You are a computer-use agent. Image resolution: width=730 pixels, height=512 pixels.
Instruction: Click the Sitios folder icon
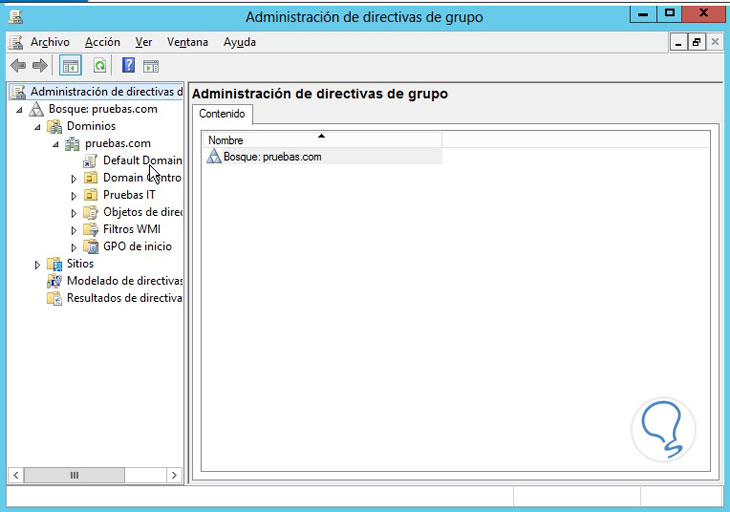(x=54, y=264)
